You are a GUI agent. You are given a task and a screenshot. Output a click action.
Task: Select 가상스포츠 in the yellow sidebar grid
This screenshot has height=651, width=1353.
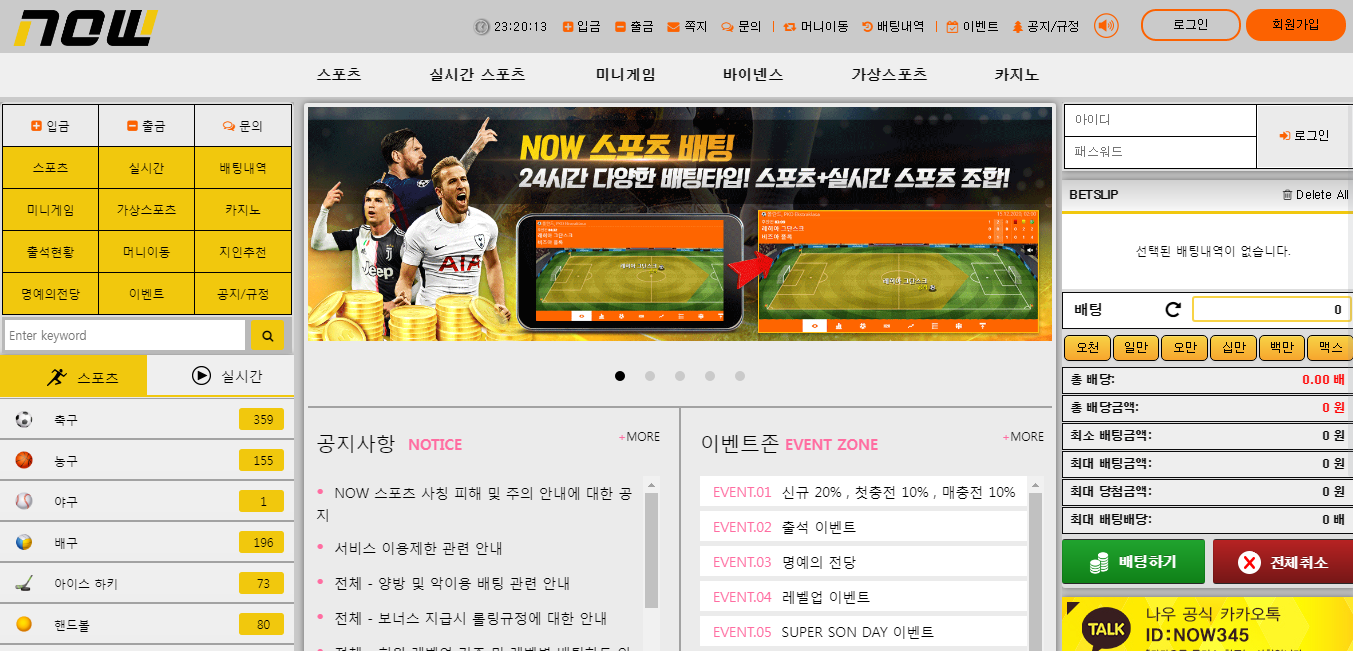tap(146, 210)
